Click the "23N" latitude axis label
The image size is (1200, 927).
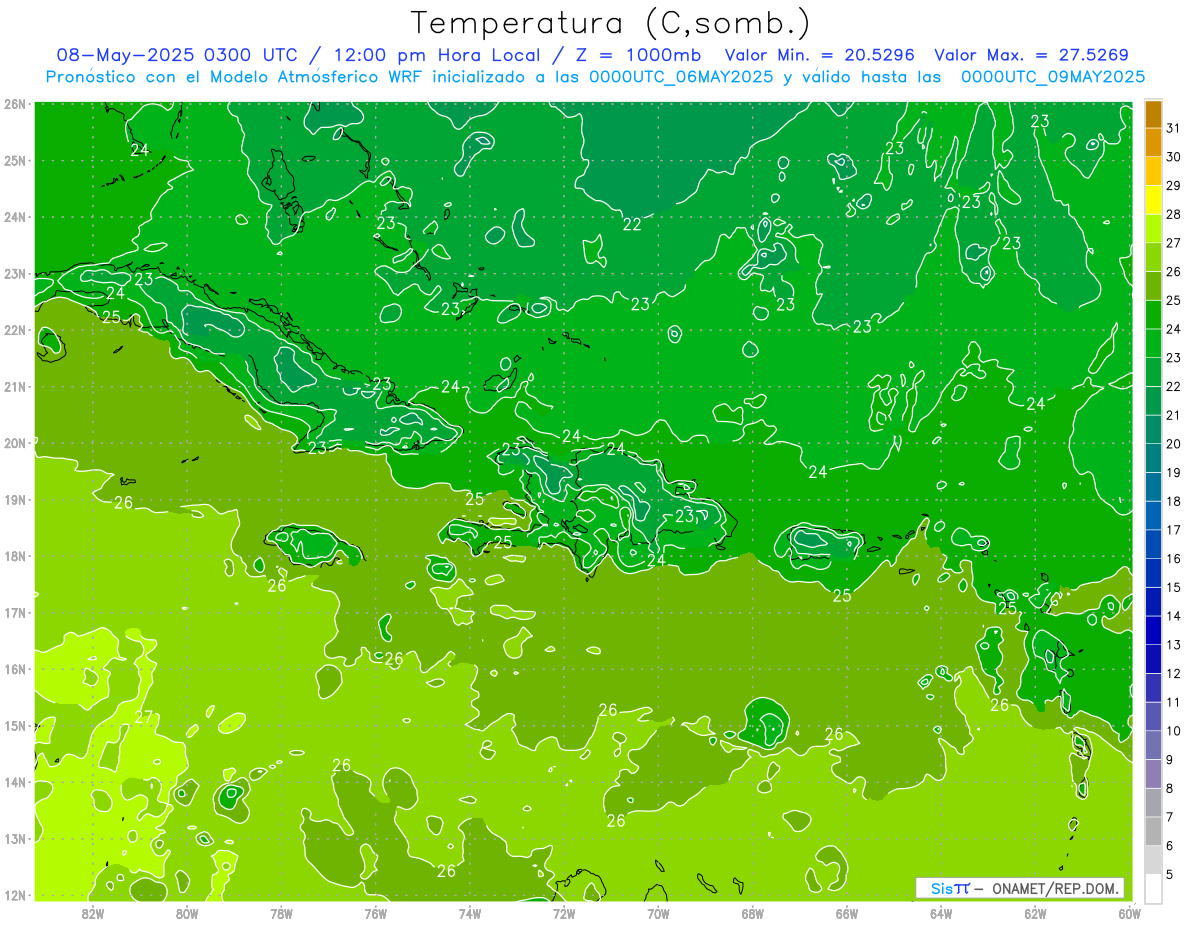(x=15, y=274)
